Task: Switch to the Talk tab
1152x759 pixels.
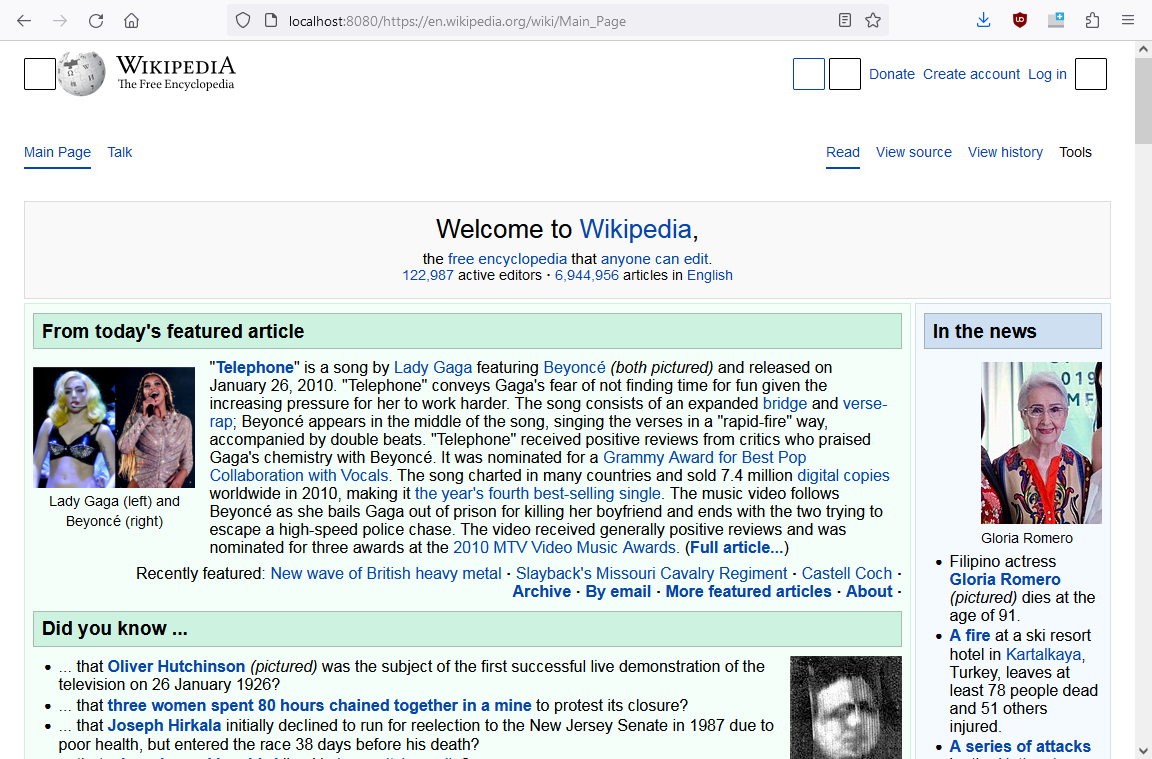Action: click(120, 152)
